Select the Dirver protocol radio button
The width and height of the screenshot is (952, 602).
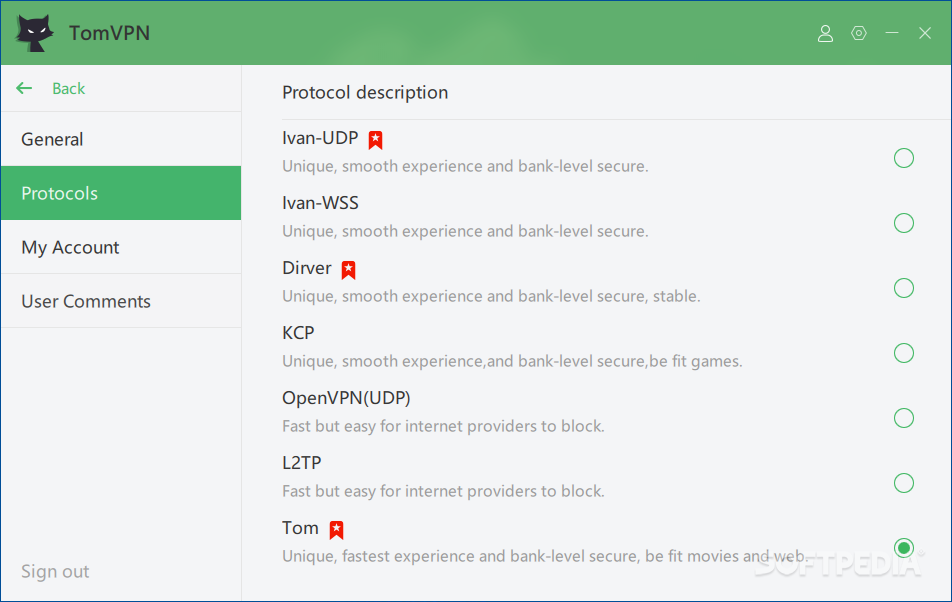tap(903, 288)
